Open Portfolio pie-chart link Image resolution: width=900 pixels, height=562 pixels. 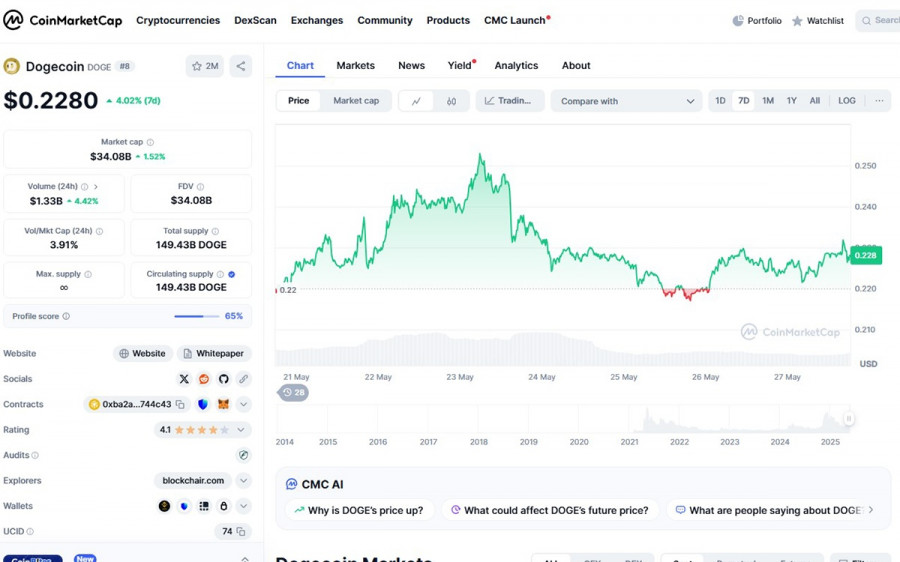[757, 21]
